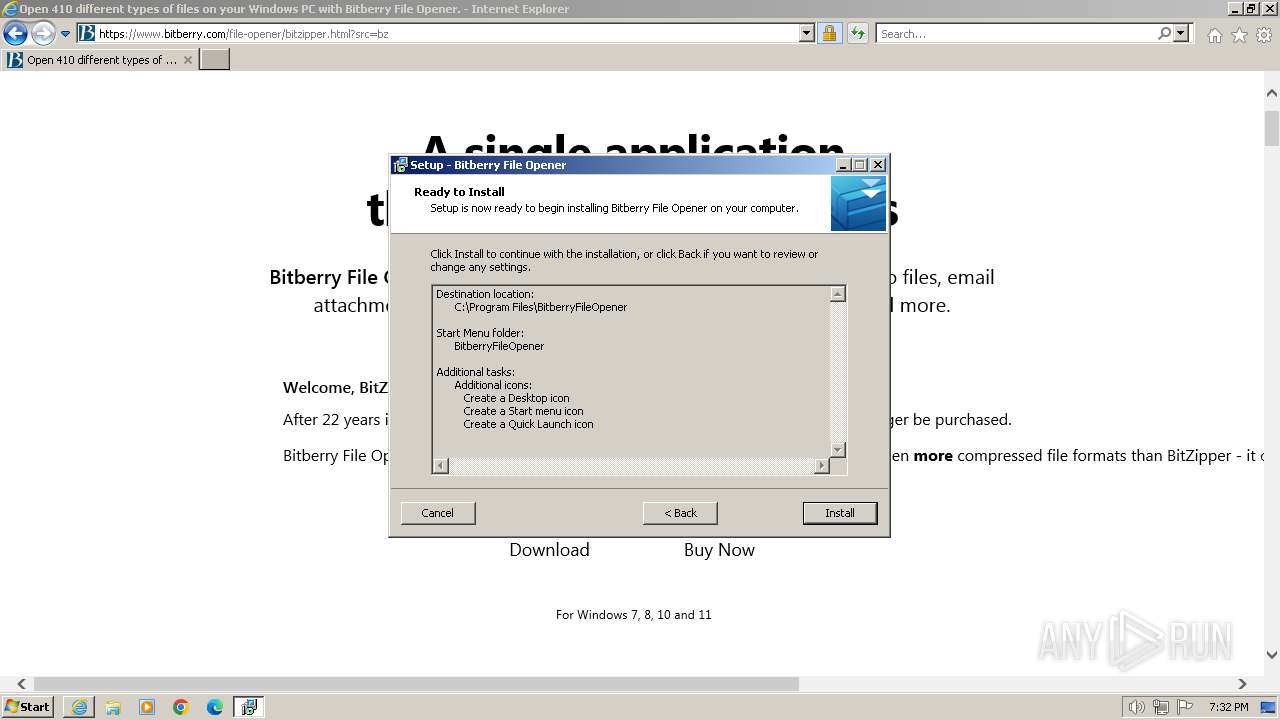Click summary box scroll right arrow
Image resolution: width=1280 pixels, height=720 pixels.
822,466
